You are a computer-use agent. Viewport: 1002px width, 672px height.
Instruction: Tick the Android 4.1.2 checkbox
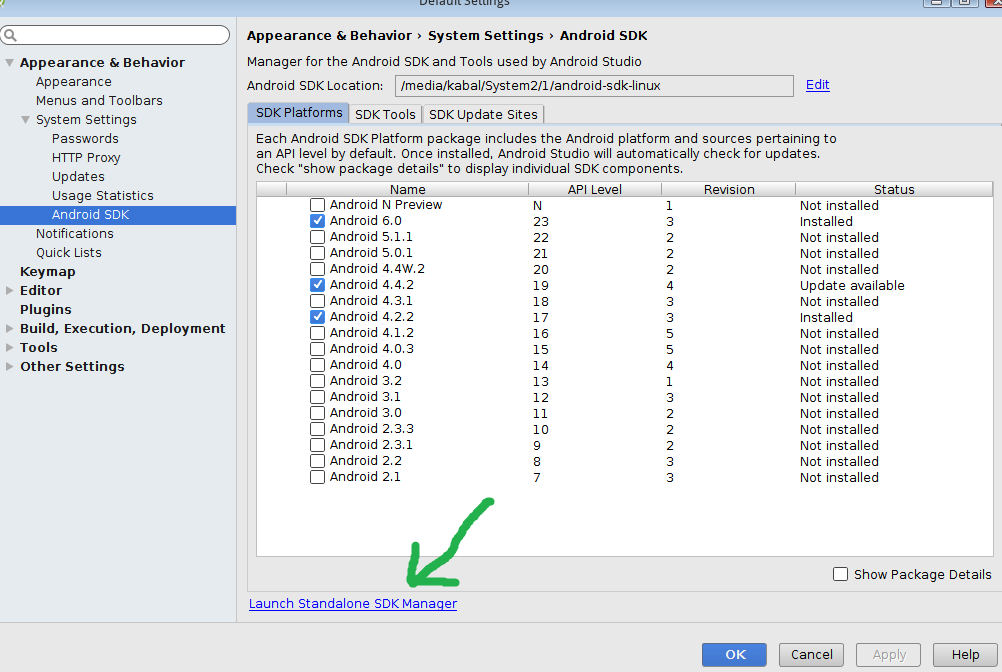317,333
